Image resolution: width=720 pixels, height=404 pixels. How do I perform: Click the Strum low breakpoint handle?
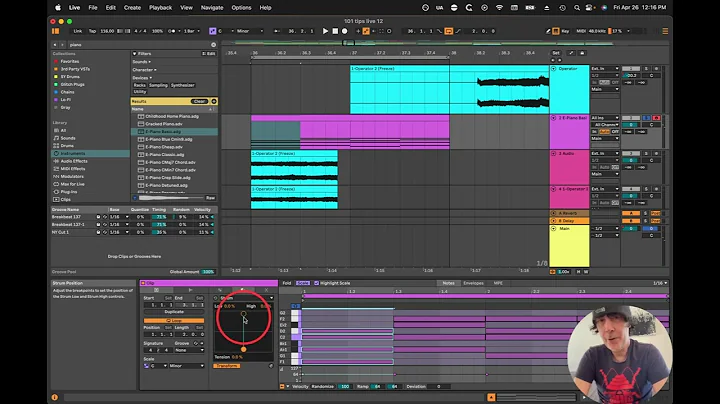pos(243,349)
